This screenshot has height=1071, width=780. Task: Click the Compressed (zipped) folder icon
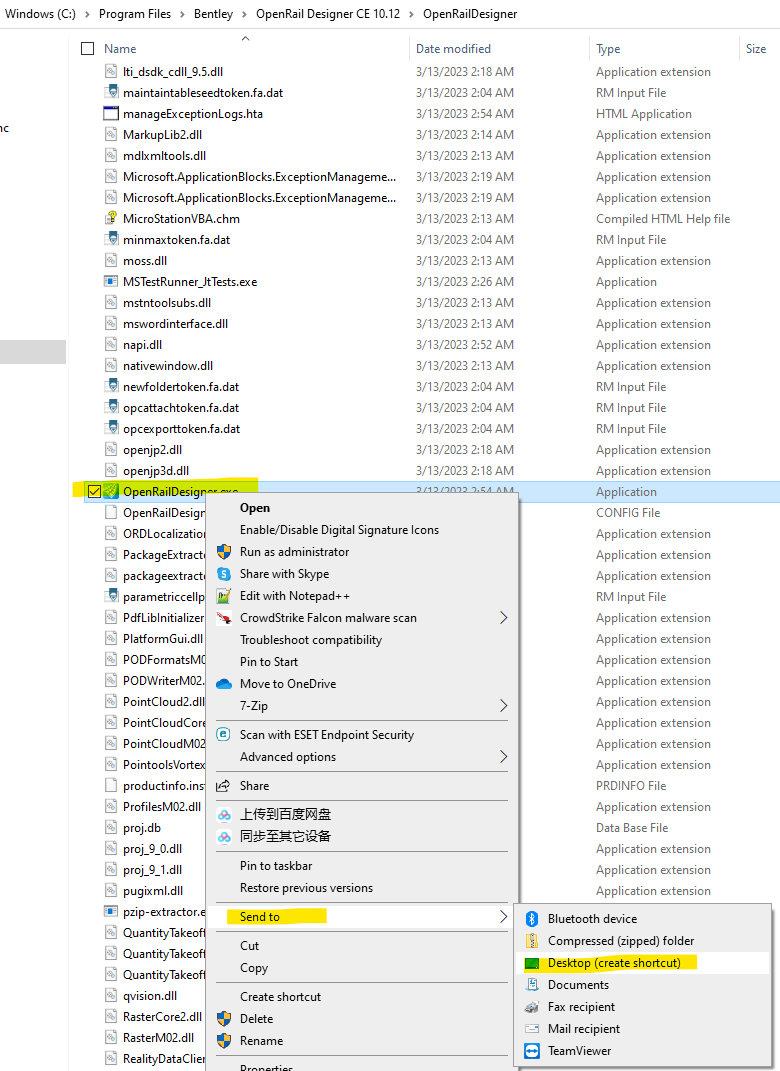click(532, 941)
